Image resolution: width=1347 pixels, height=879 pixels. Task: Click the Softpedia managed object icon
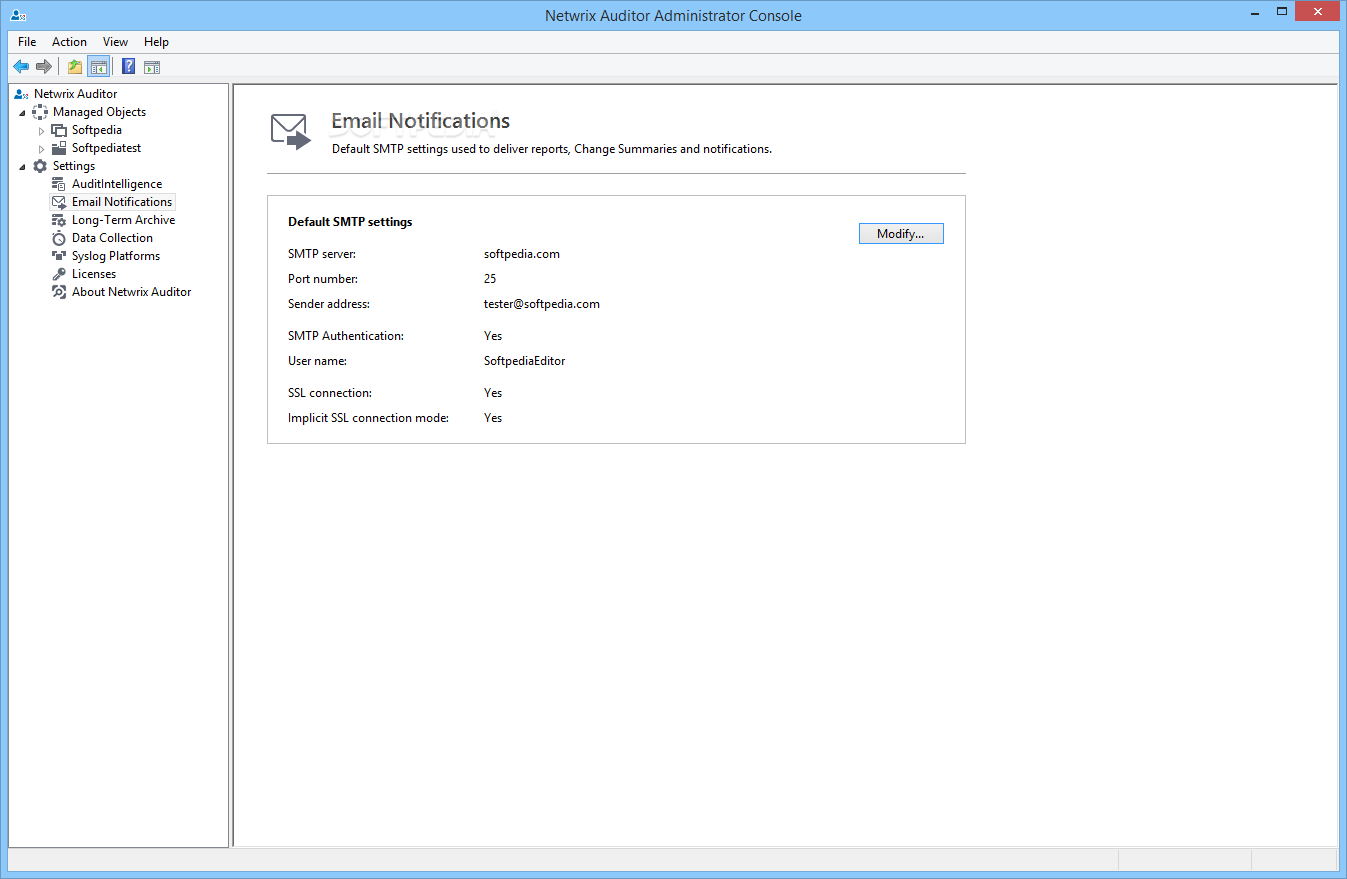(59, 130)
